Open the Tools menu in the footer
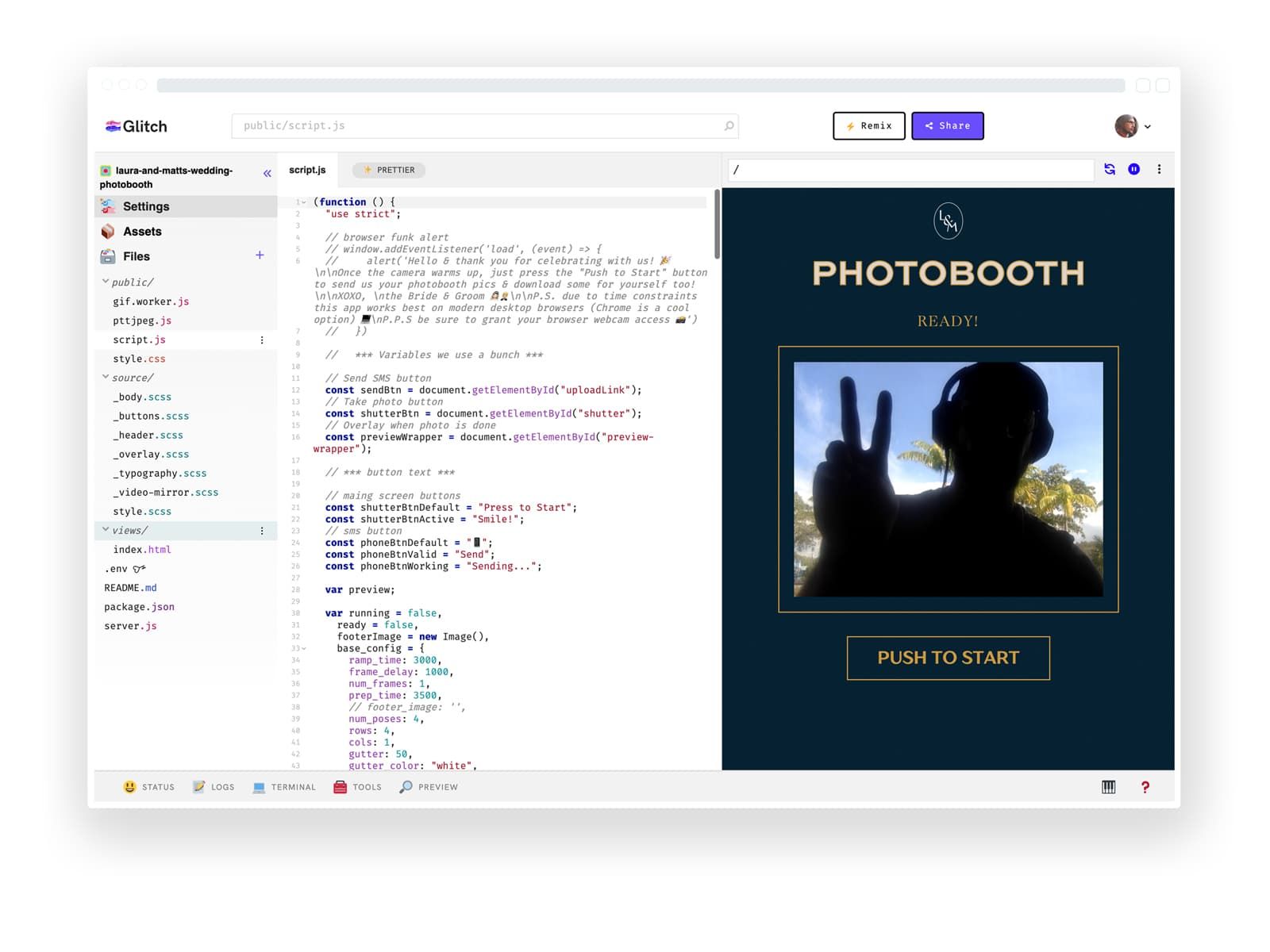1270x952 pixels. (x=357, y=787)
